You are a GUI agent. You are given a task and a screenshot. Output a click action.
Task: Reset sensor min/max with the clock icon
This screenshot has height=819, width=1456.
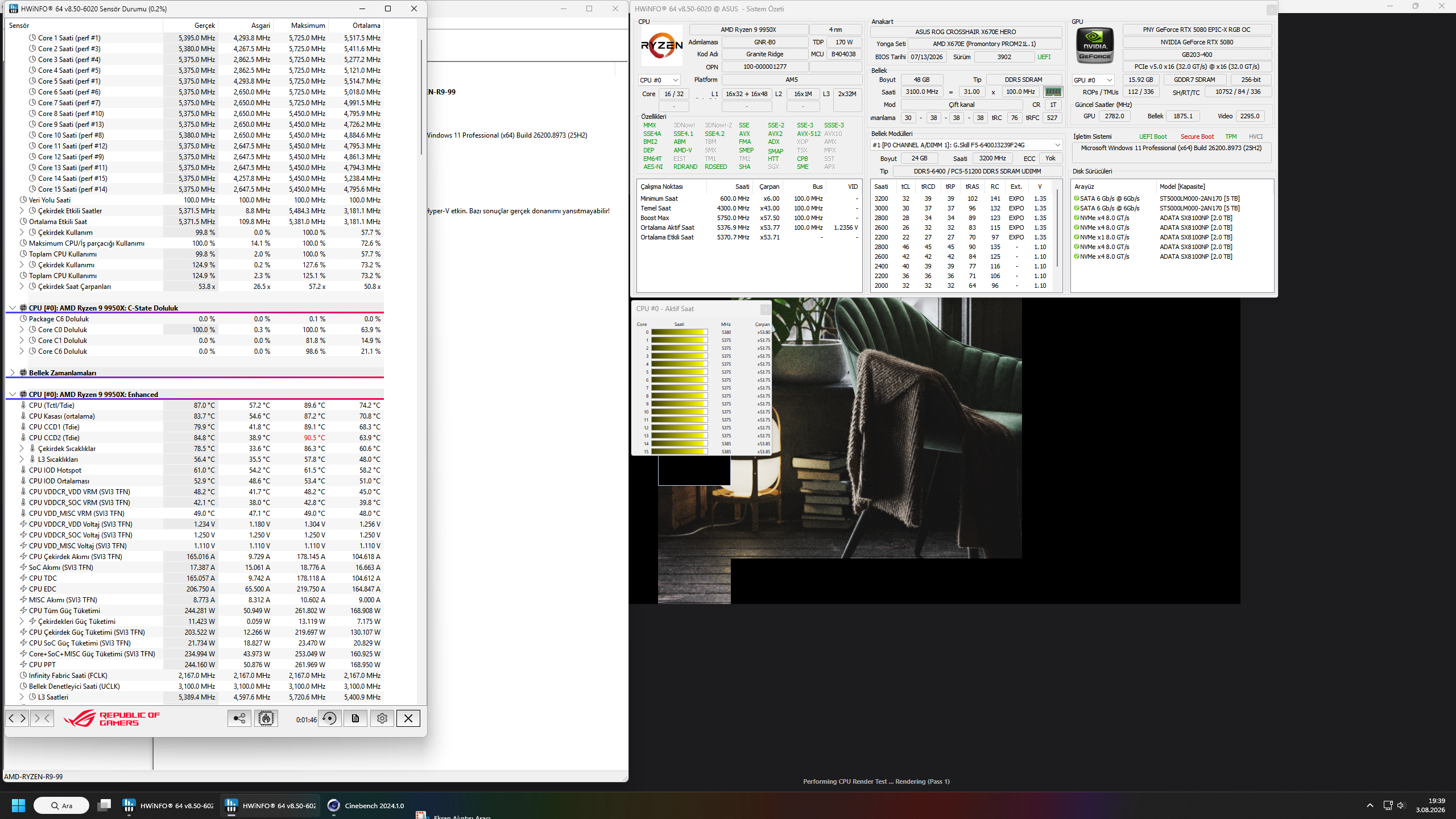329,718
